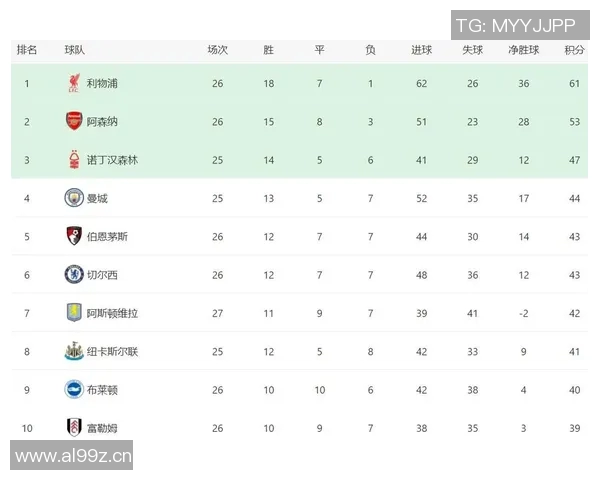Click the 场次 column header

pos(217,50)
